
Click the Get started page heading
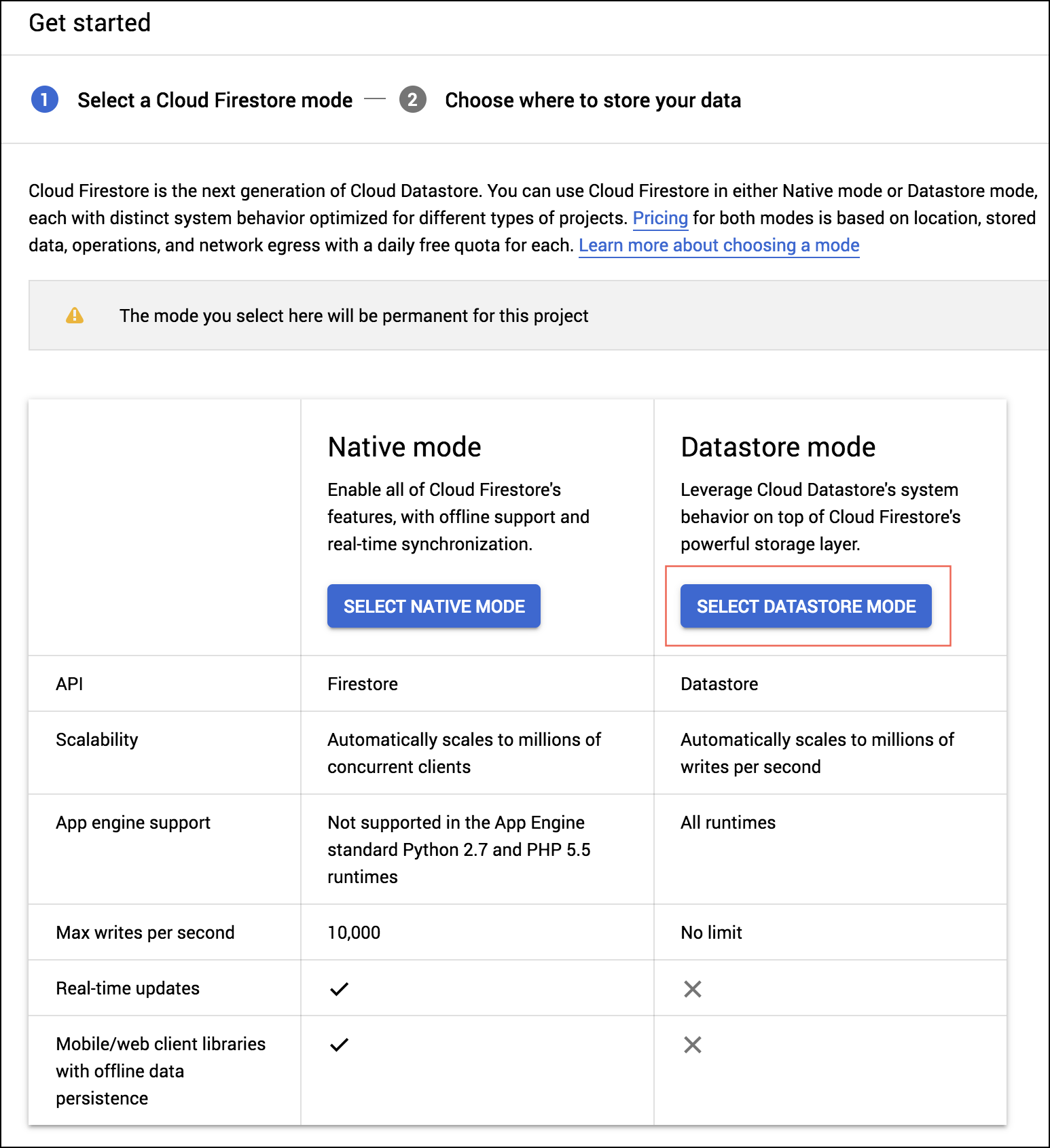pyautogui.click(x=90, y=23)
